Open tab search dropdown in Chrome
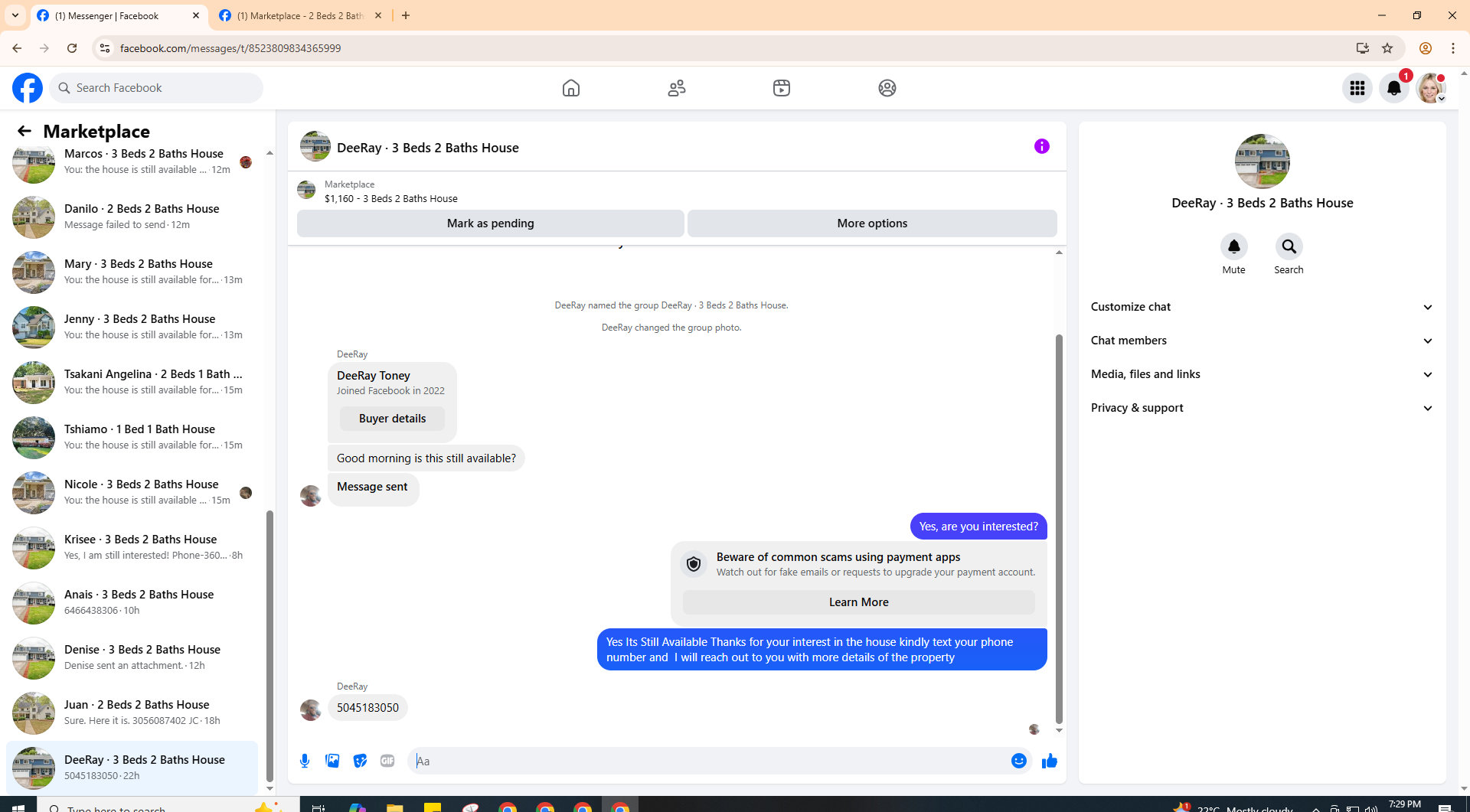This screenshot has width=1470, height=812. [15, 15]
